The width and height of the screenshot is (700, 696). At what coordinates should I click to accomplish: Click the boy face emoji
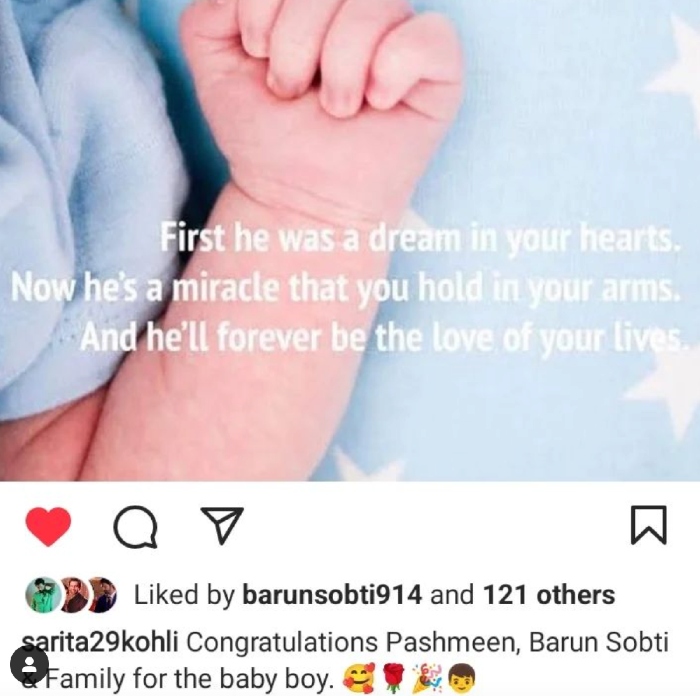(x=461, y=679)
